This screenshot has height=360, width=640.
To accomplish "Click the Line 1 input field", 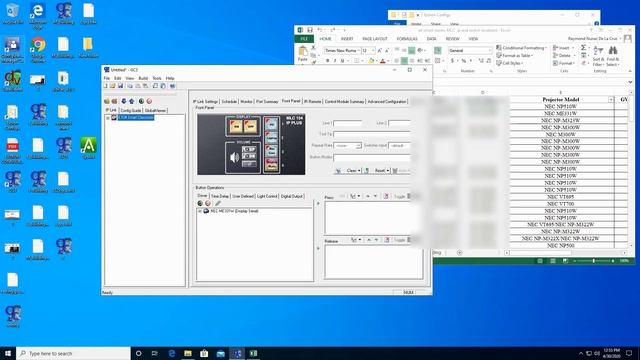I will point(348,123).
